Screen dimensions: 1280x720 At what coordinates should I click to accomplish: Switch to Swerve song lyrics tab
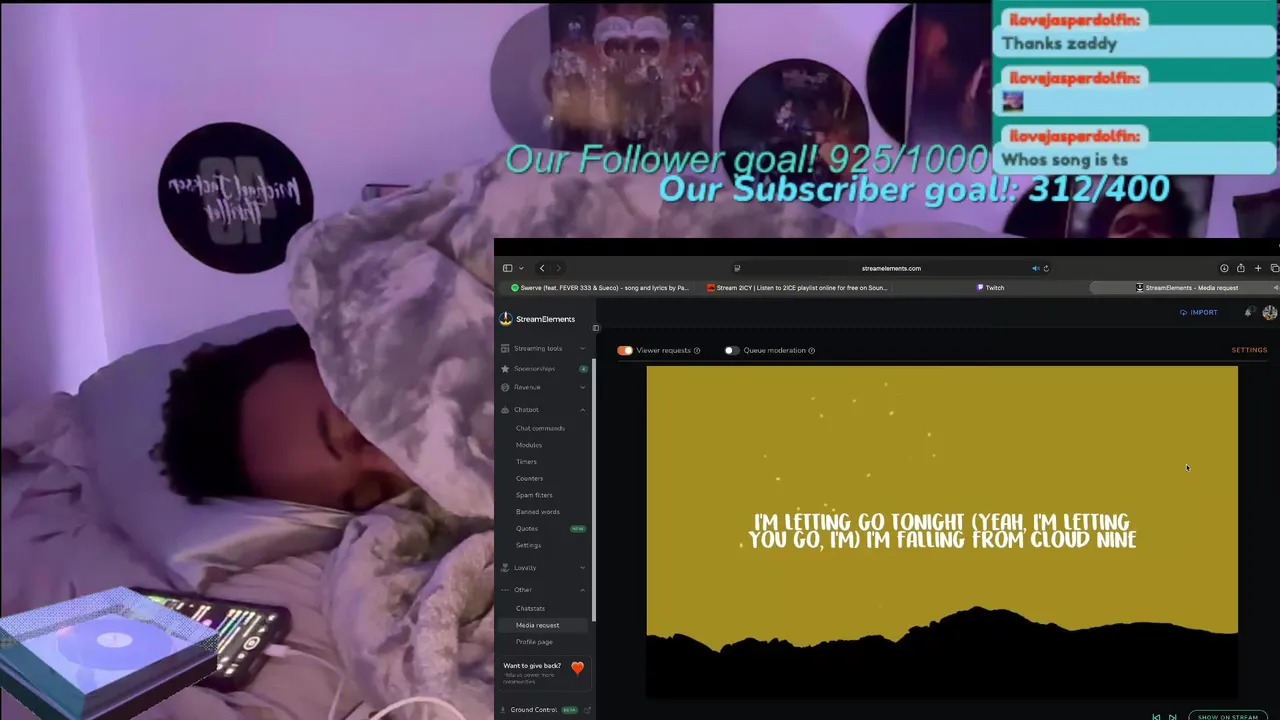598,288
